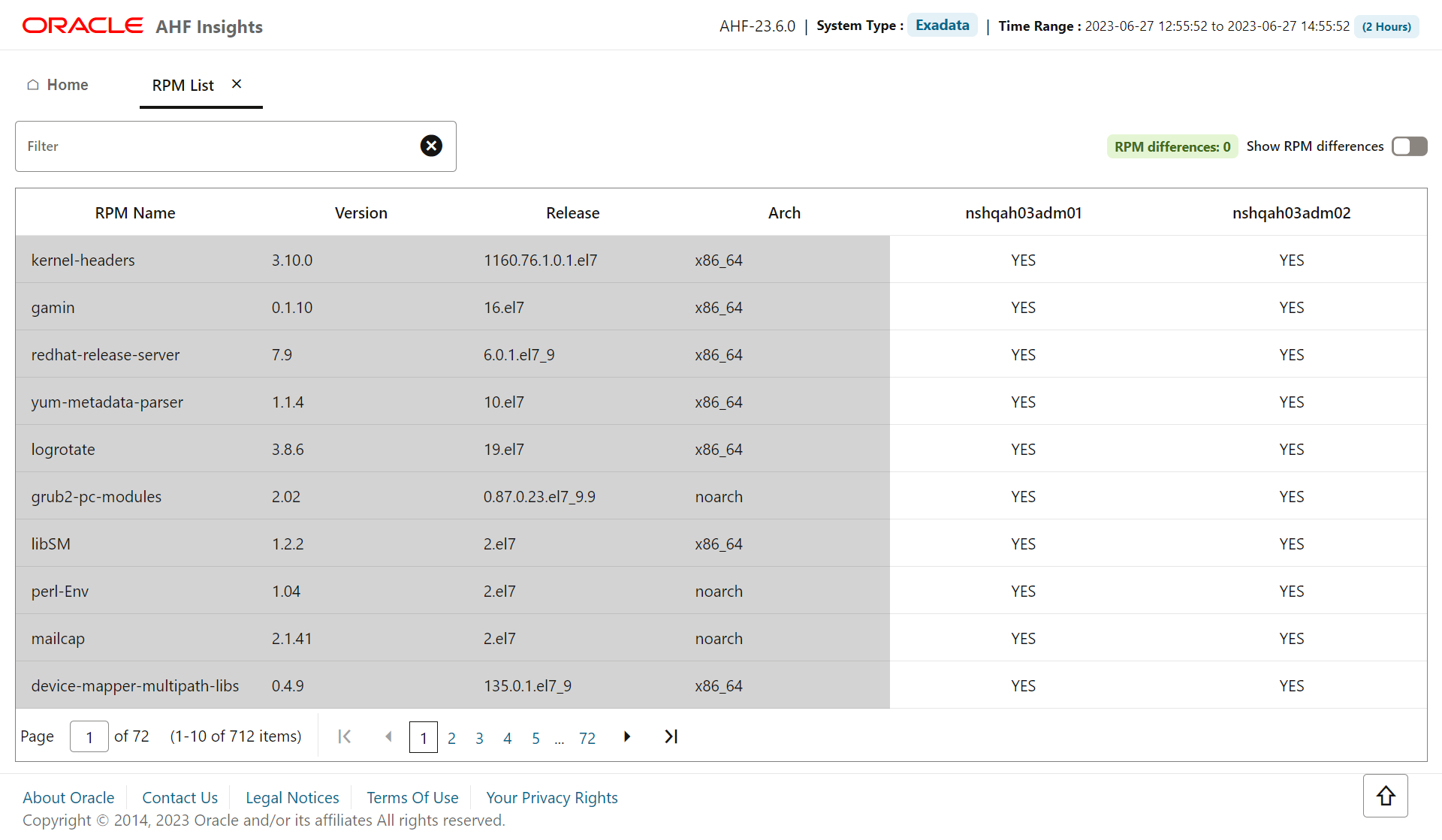Select the kernel-headers row name

pyautogui.click(x=83, y=260)
